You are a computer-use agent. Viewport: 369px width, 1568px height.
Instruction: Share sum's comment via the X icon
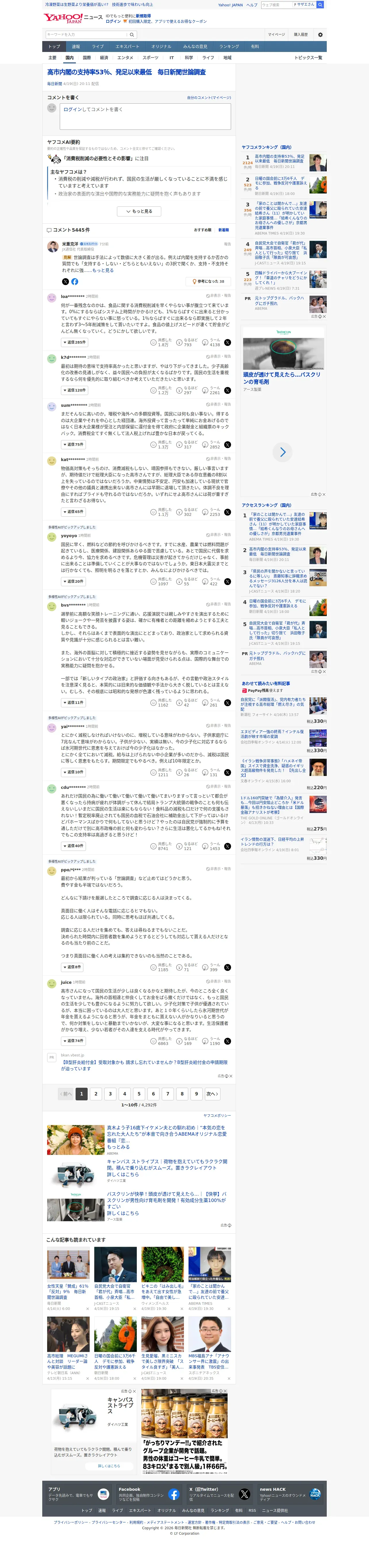click(227, 445)
